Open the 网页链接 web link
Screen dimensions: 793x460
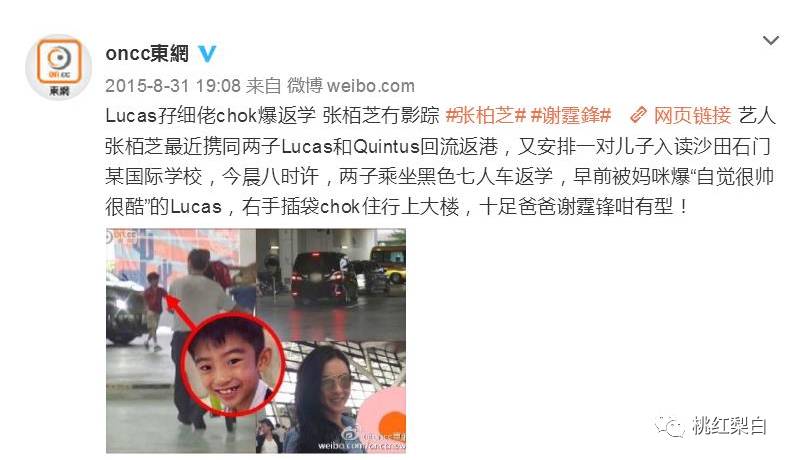(x=692, y=116)
